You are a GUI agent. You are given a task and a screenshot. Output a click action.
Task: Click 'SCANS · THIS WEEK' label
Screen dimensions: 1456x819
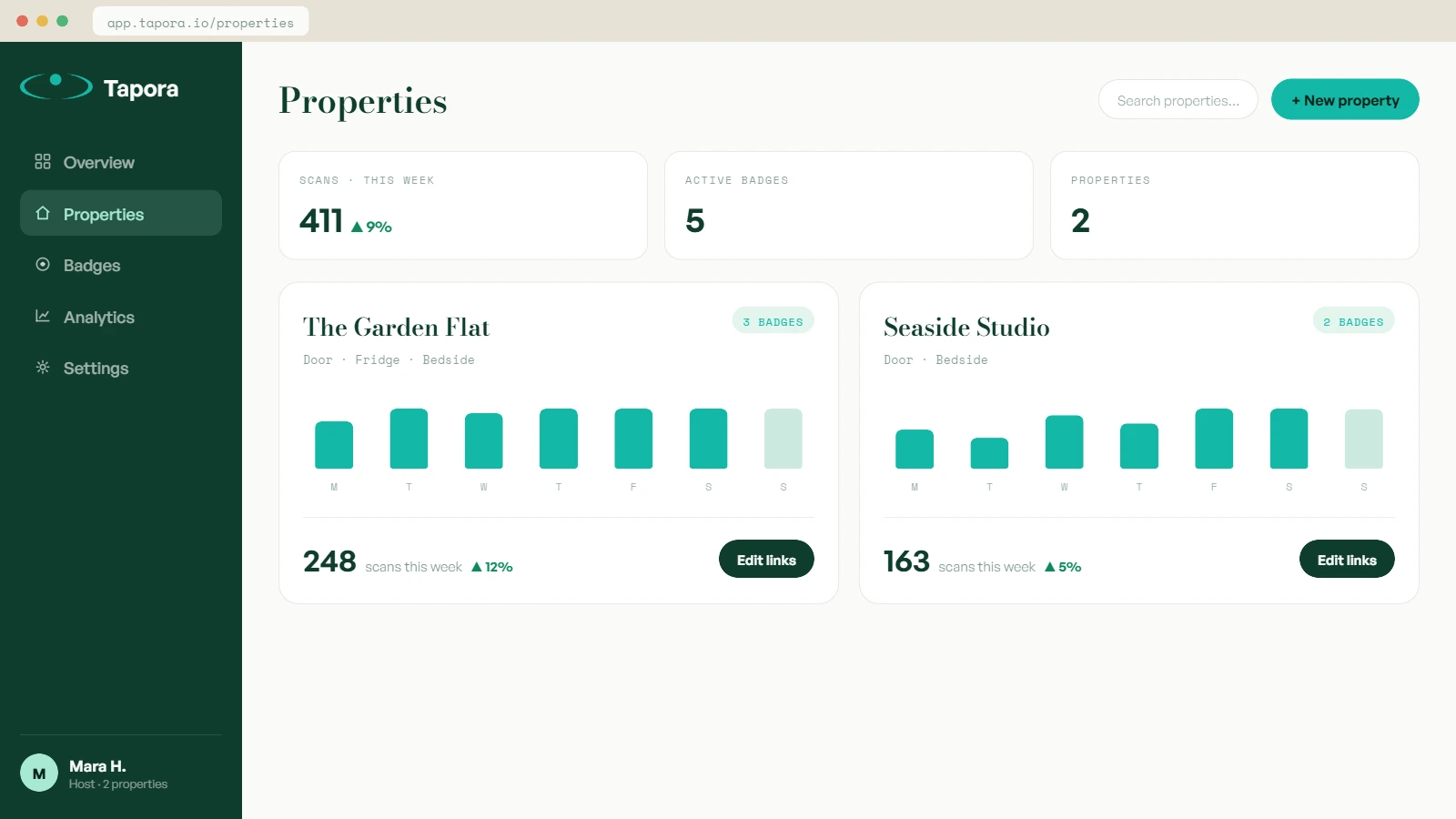[367, 180]
